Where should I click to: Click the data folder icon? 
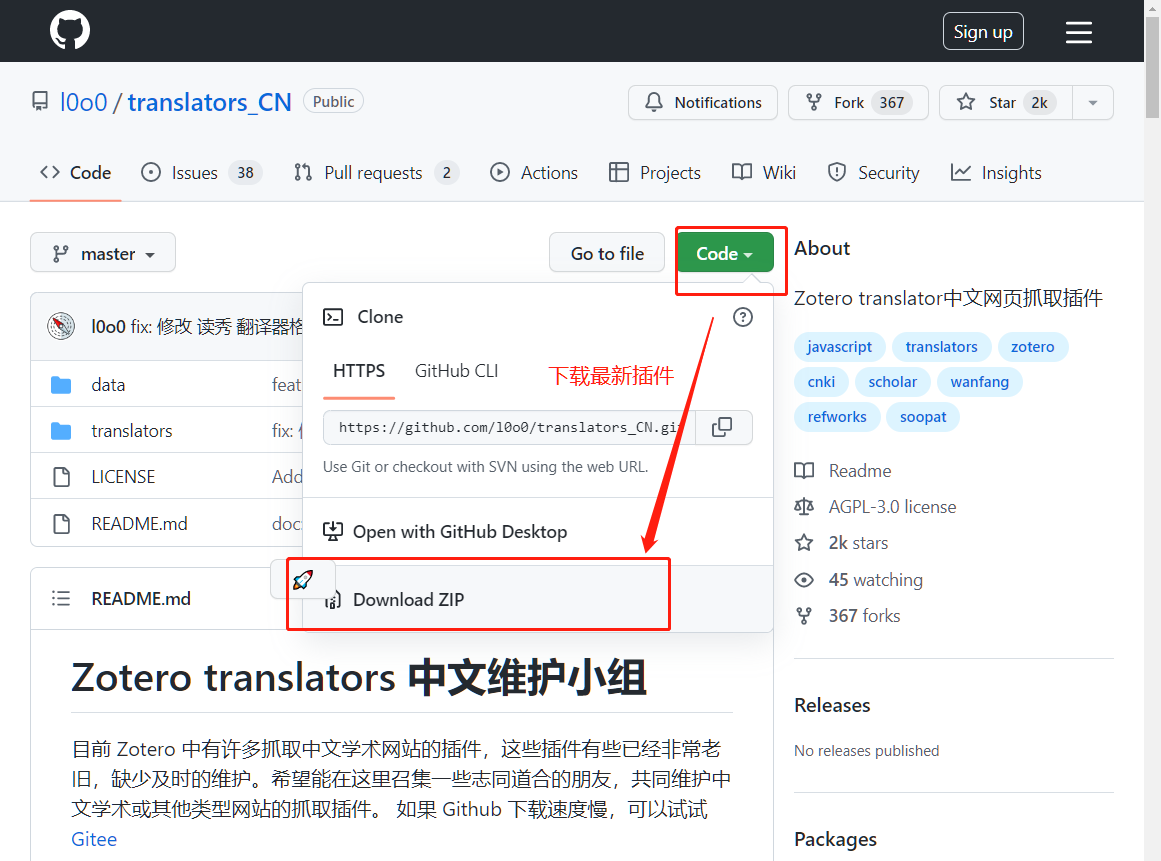(62, 384)
